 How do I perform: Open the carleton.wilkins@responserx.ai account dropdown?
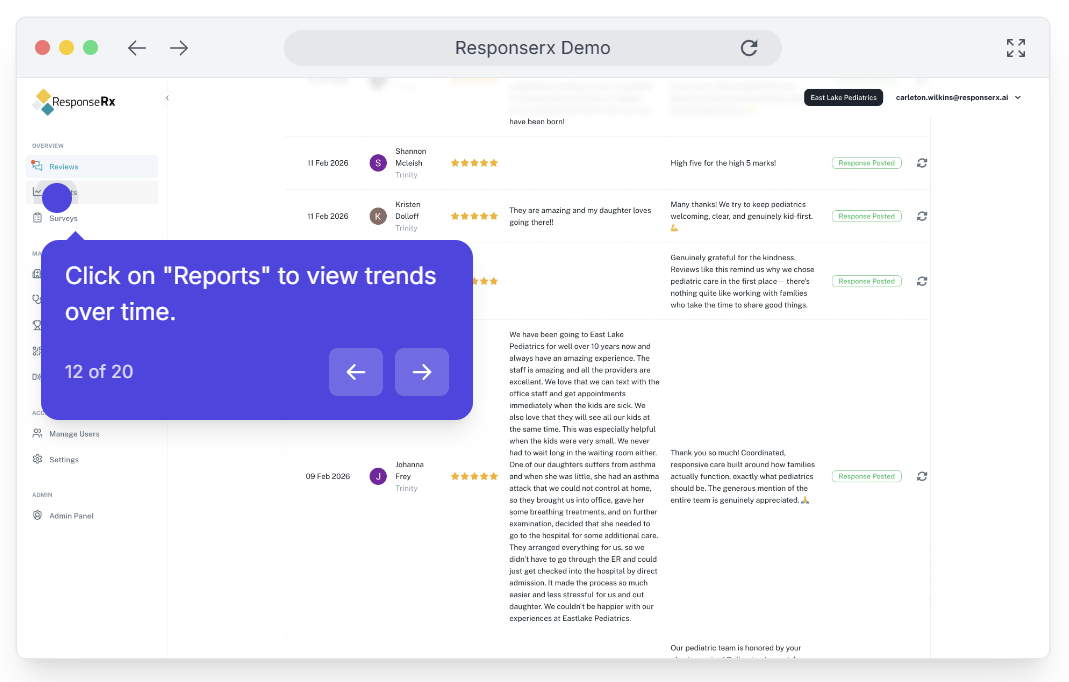(x=959, y=98)
